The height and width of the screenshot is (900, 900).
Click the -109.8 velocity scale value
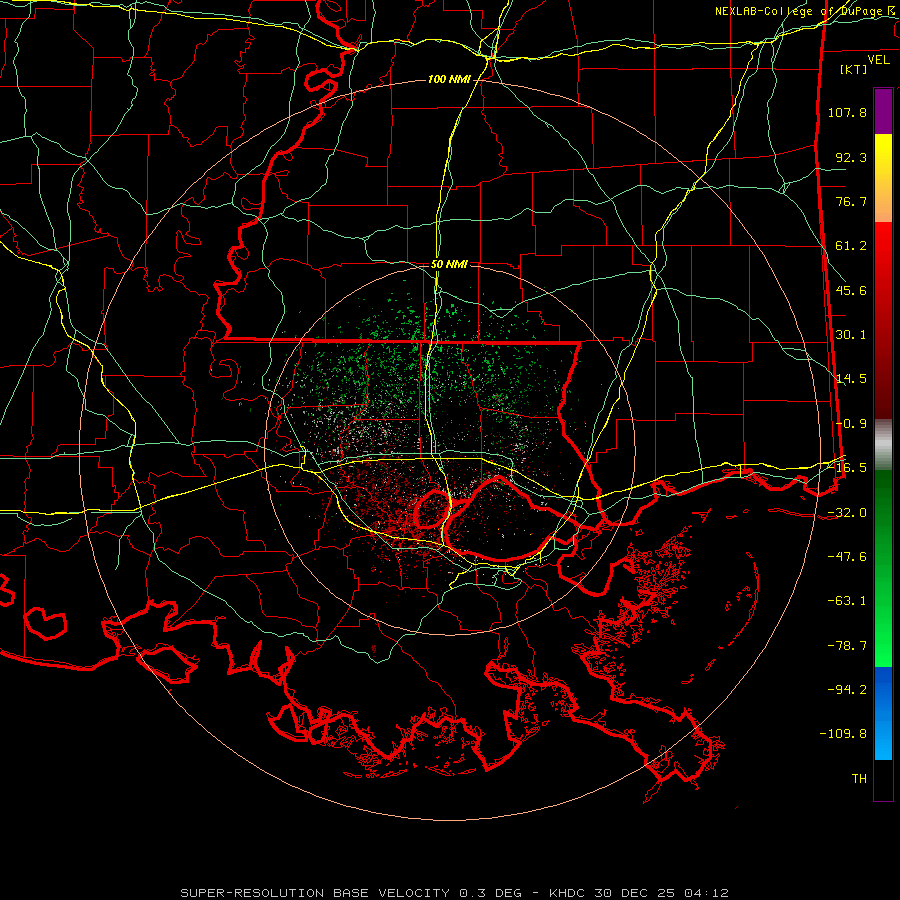(843, 734)
